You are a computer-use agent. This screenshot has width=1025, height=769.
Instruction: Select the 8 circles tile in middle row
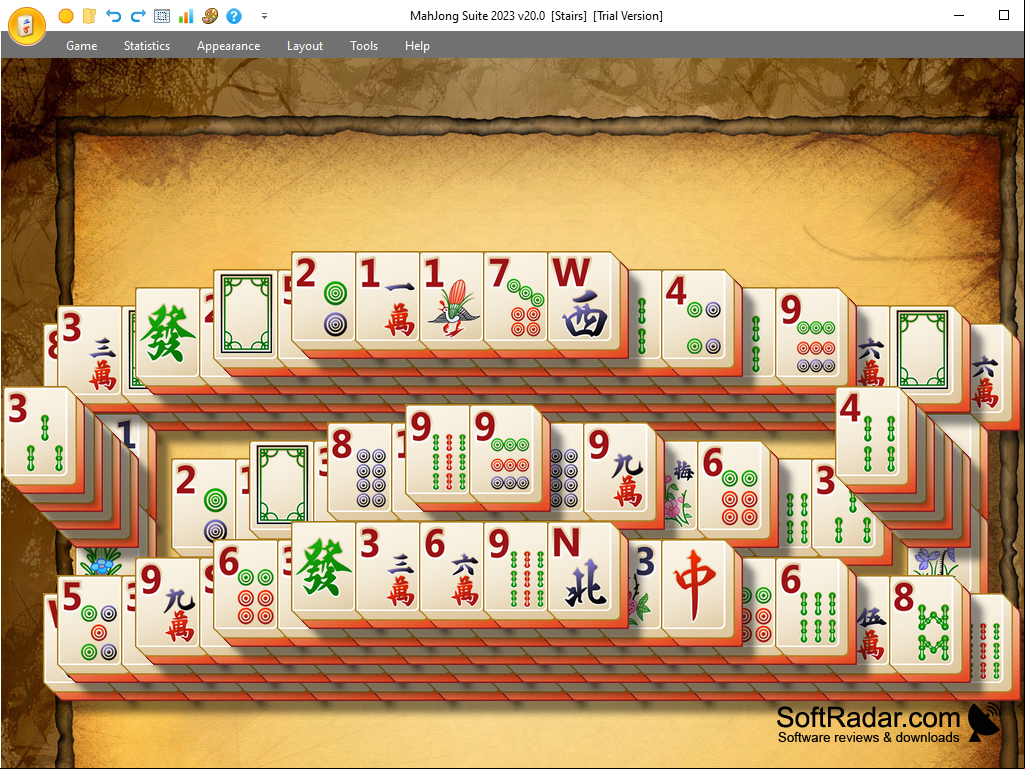click(x=360, y=470)
